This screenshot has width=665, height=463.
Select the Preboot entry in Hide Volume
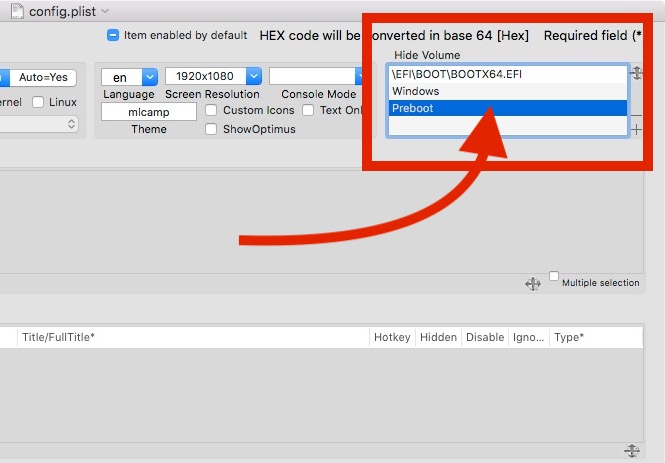(x=507, y=108)
